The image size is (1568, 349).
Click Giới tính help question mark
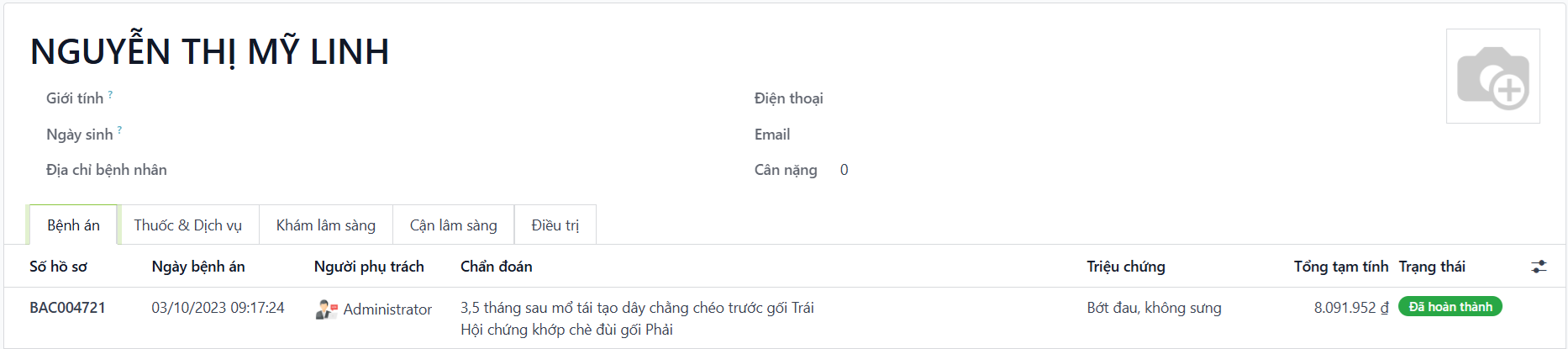(110, 95)
